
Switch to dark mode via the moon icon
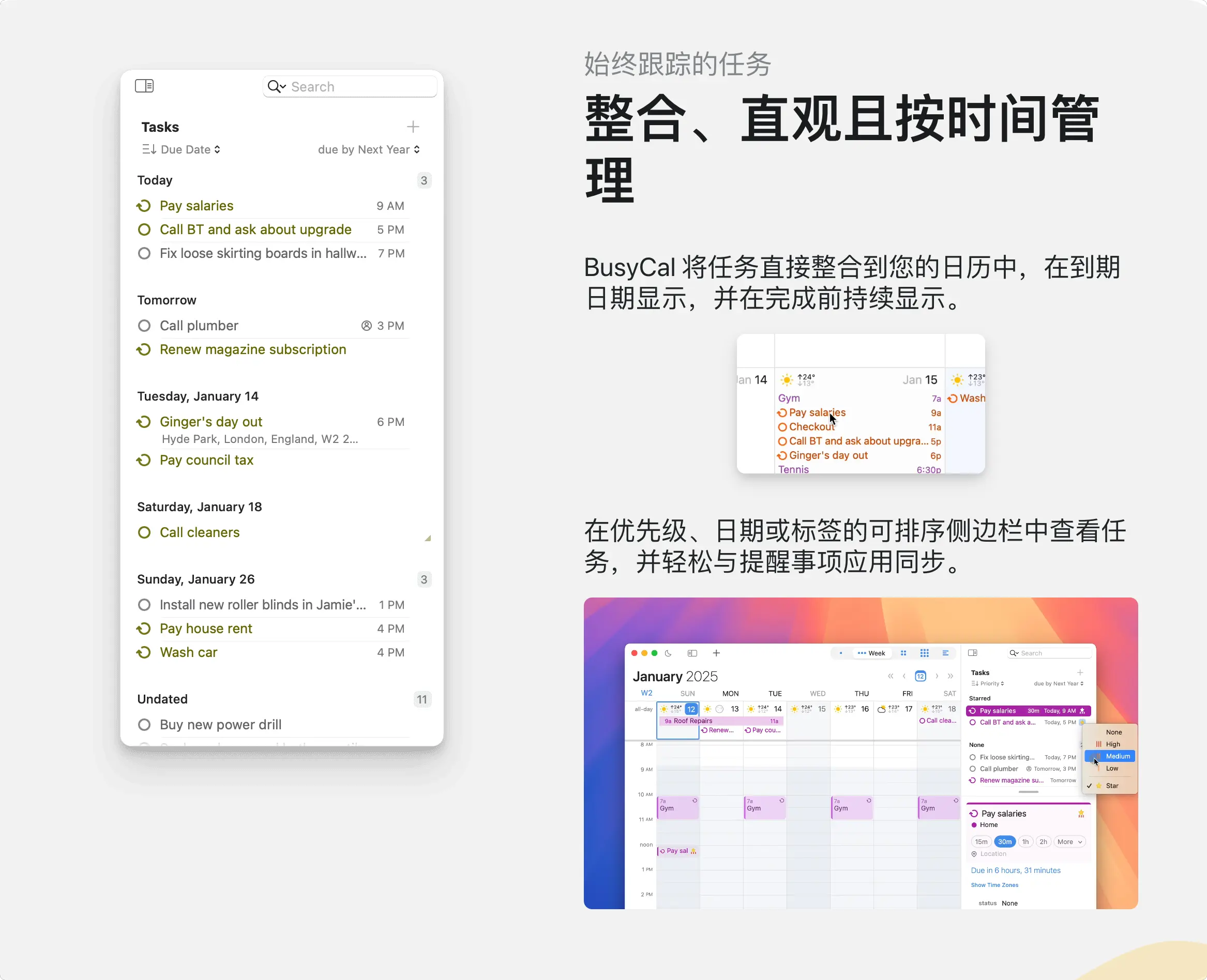click(668, 653)
